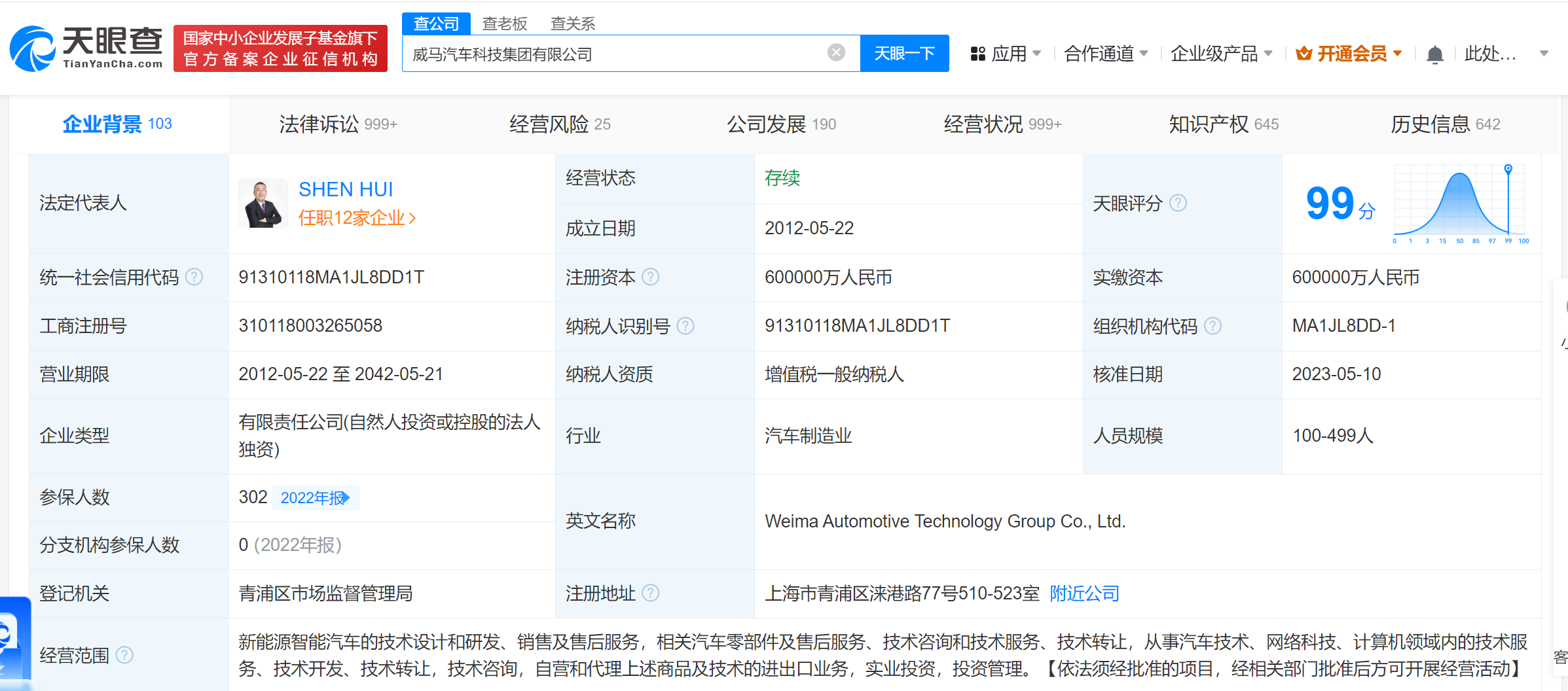Click help icon next to 组织机构代码
The width and height of the screenshot is (1568, 691).
[1212, 326]
